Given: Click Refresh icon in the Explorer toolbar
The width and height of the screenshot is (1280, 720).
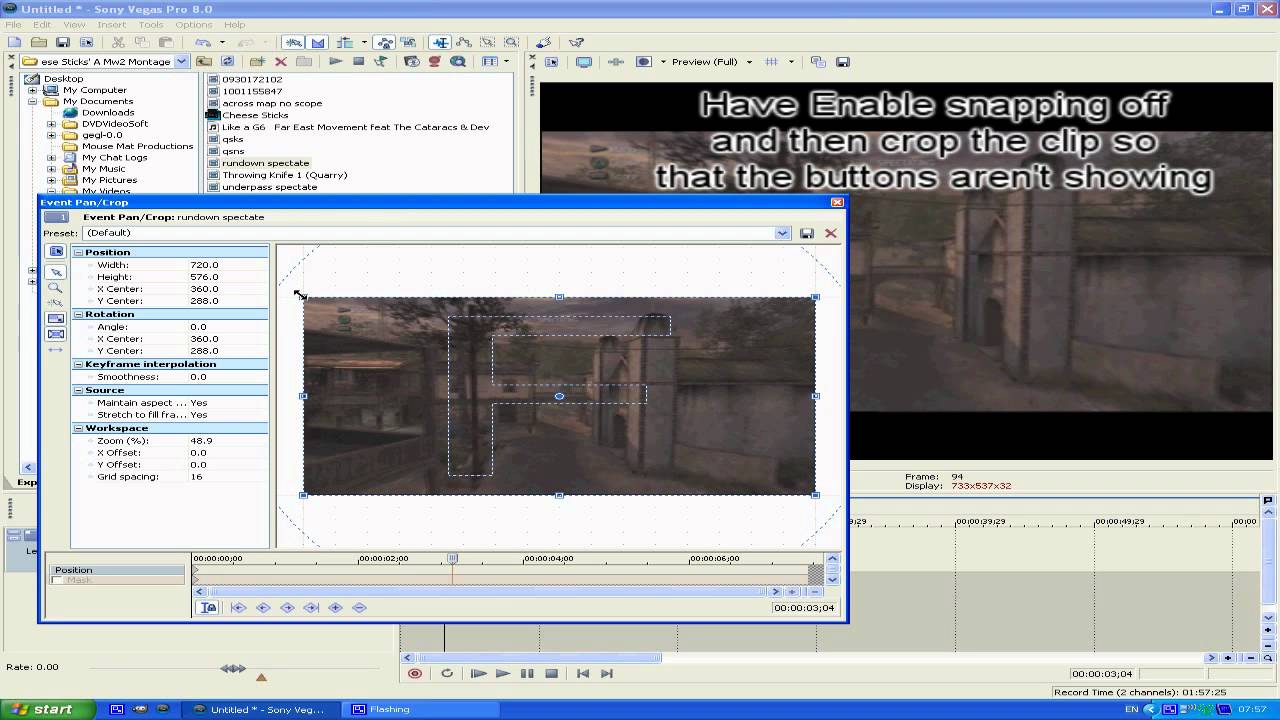Looking at the screenshot, I should point(228,61).
